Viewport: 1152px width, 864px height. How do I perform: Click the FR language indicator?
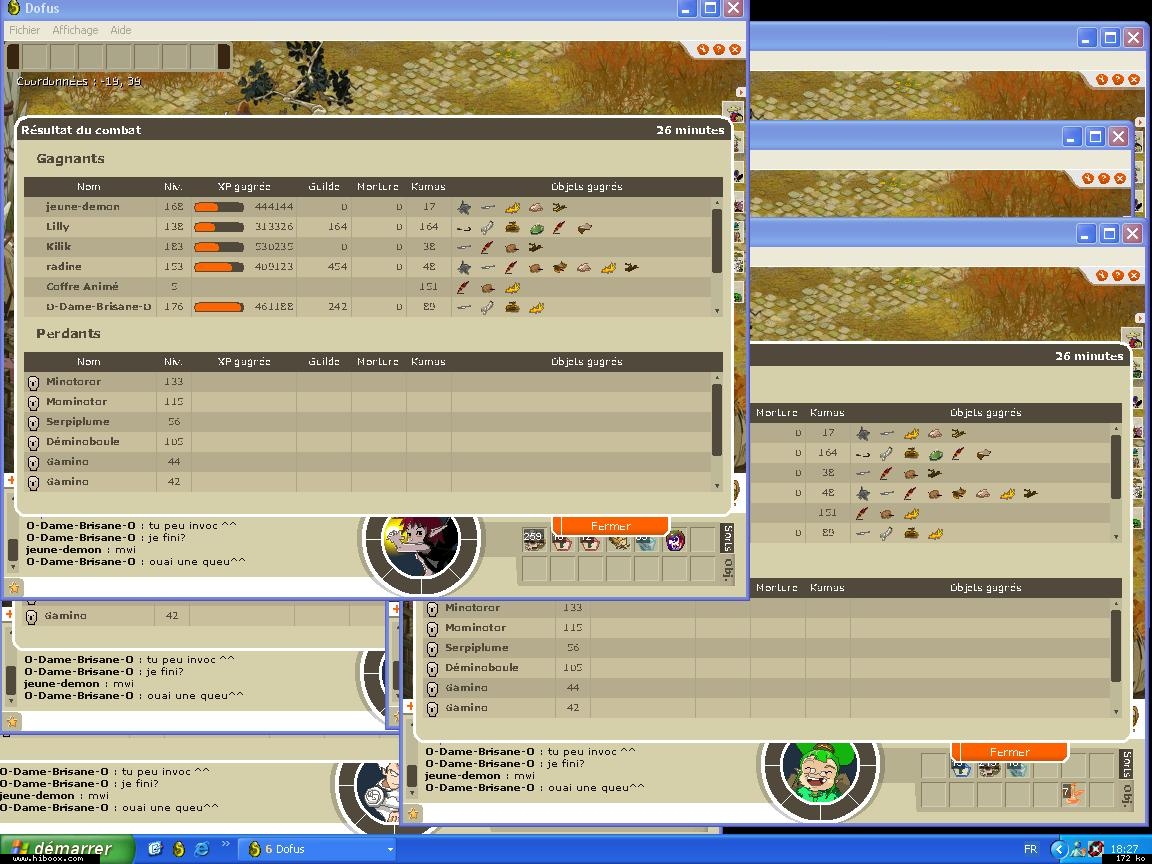tap(1031, 849)
